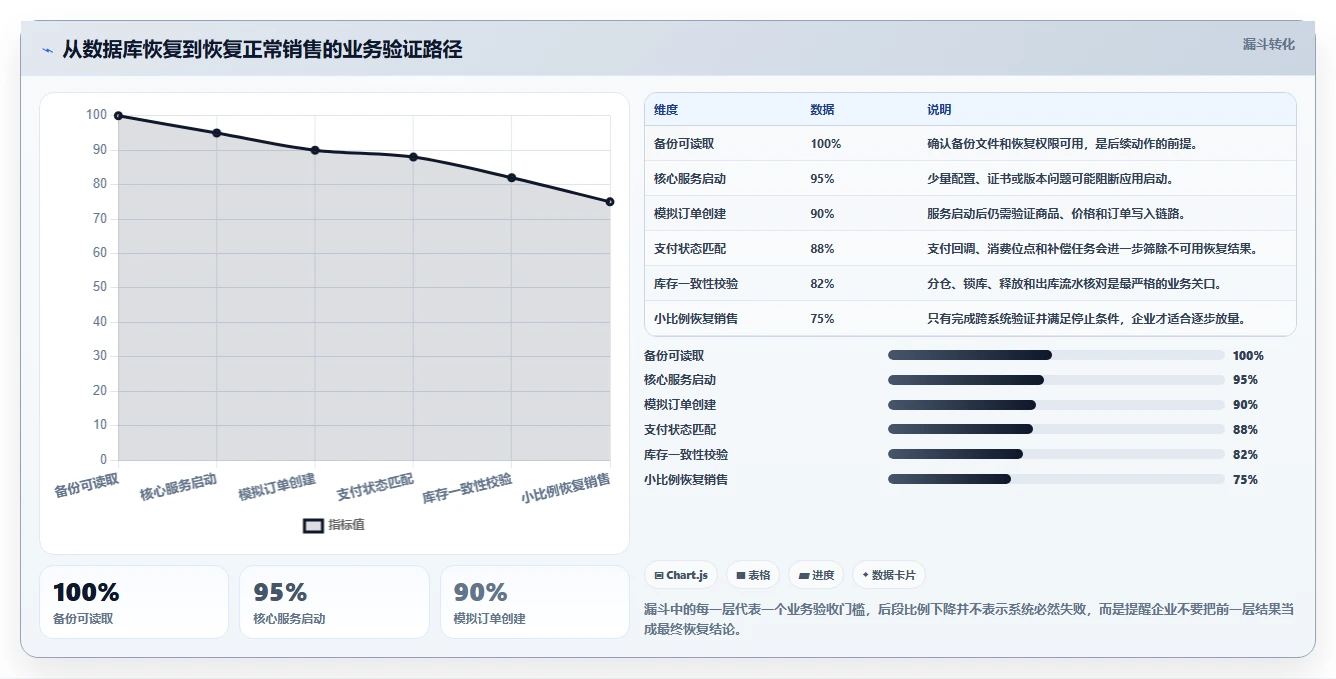Click the Chart.js tag
Screen dimensions: 1336x679
681,575
